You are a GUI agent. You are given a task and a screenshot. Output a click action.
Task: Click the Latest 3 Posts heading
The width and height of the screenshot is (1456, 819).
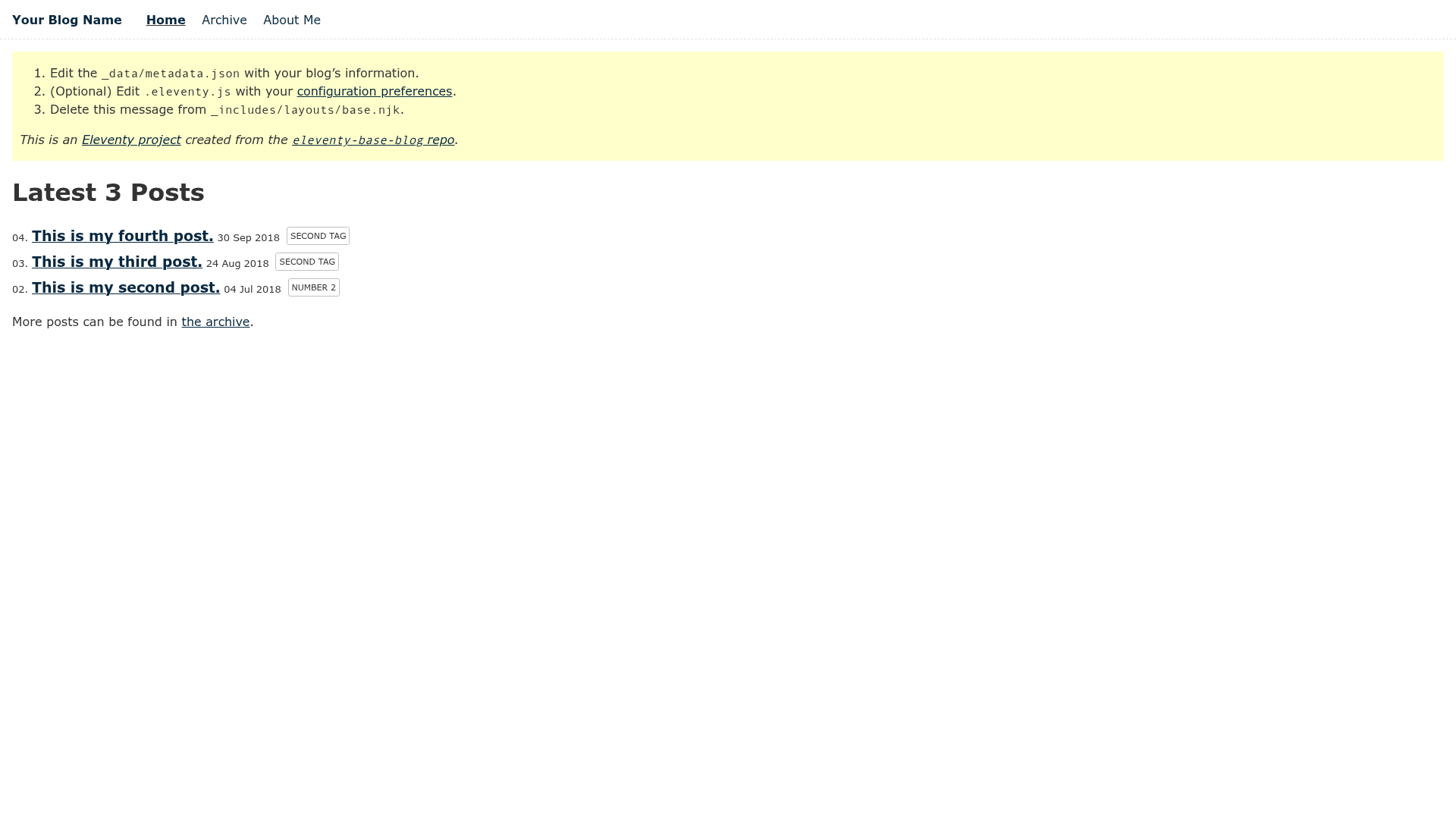[x=108, y=193]
